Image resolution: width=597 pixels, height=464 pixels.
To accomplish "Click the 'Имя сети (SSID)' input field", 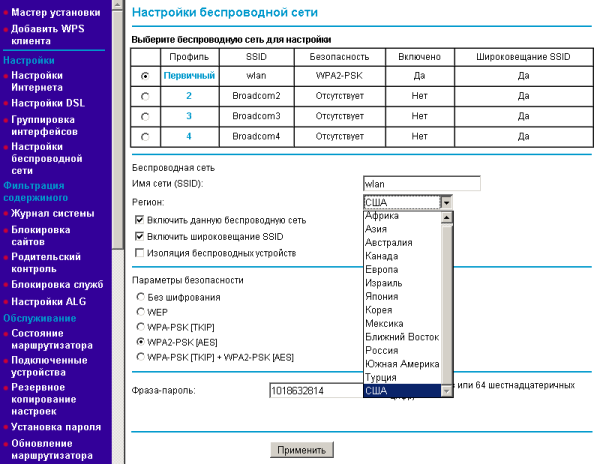I will coord(422,184).
